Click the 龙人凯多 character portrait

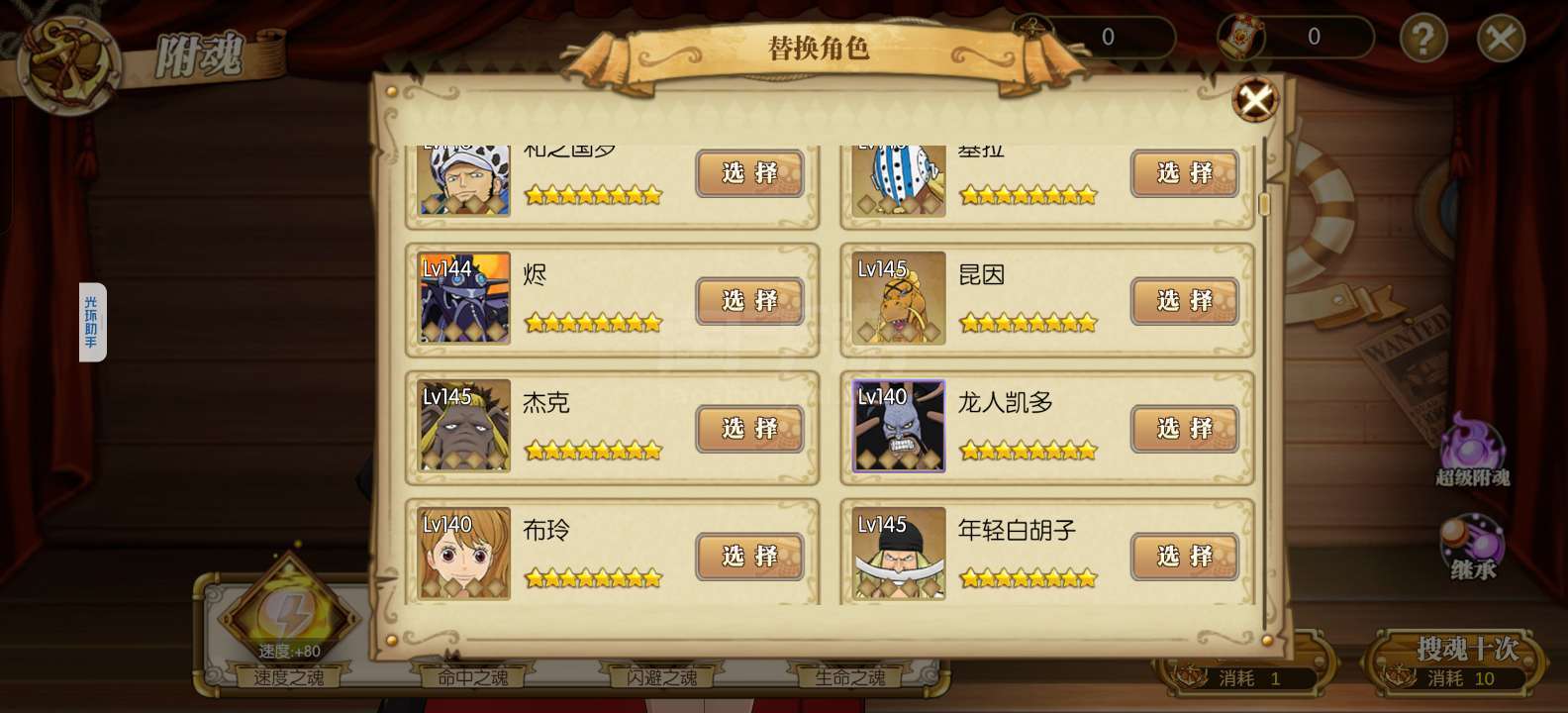point(899,426)
